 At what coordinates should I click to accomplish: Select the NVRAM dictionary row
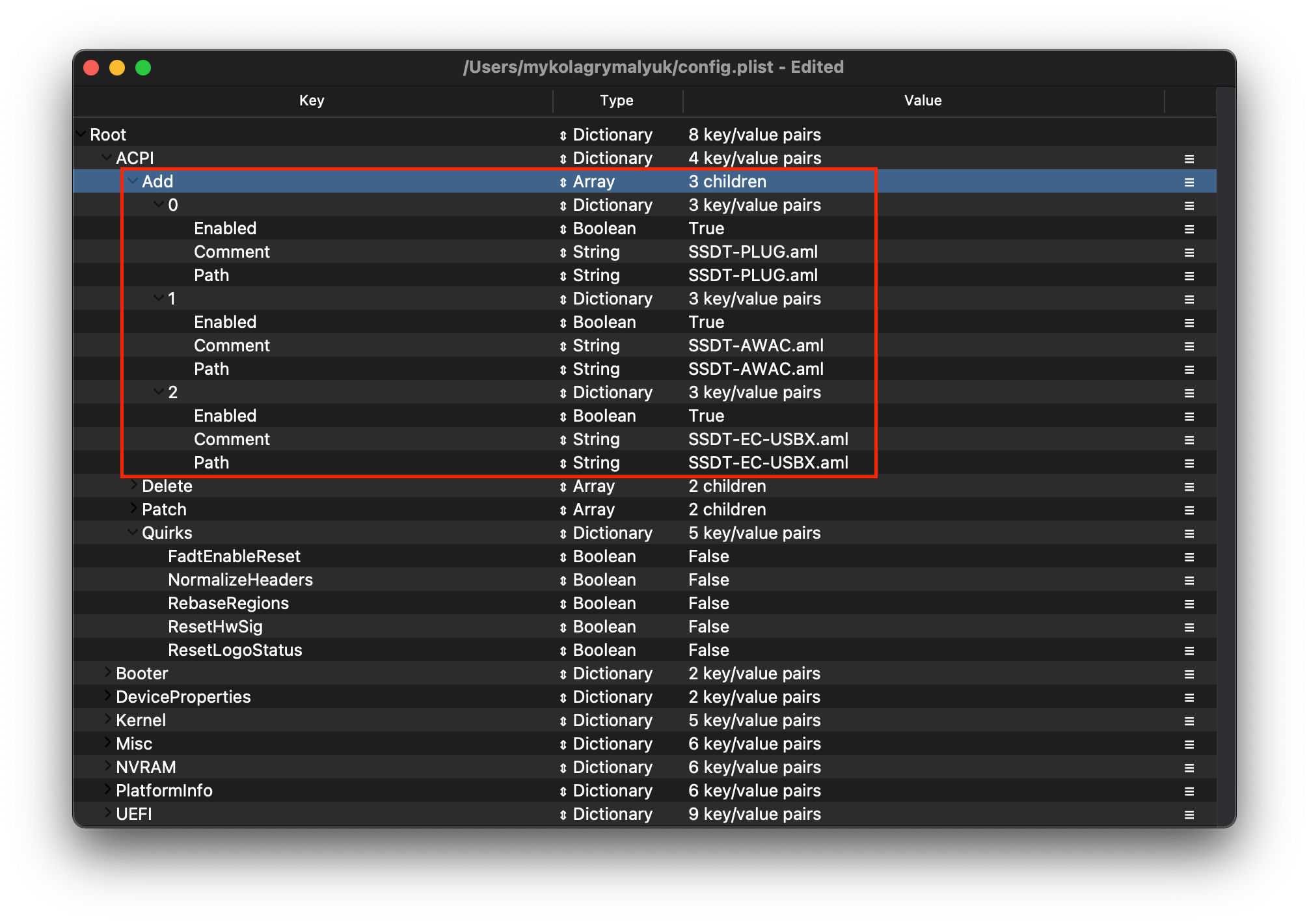[146, 767]
